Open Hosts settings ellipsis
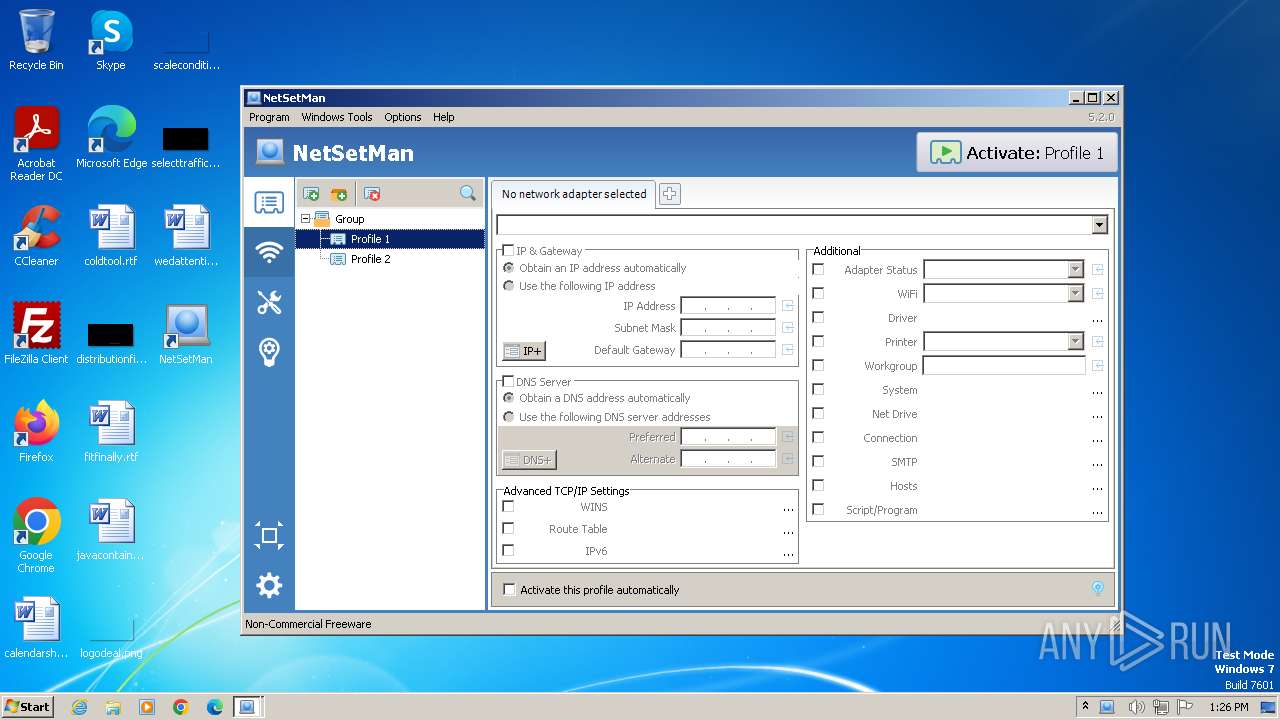1280x720 pixels. tap(1097, 487)
